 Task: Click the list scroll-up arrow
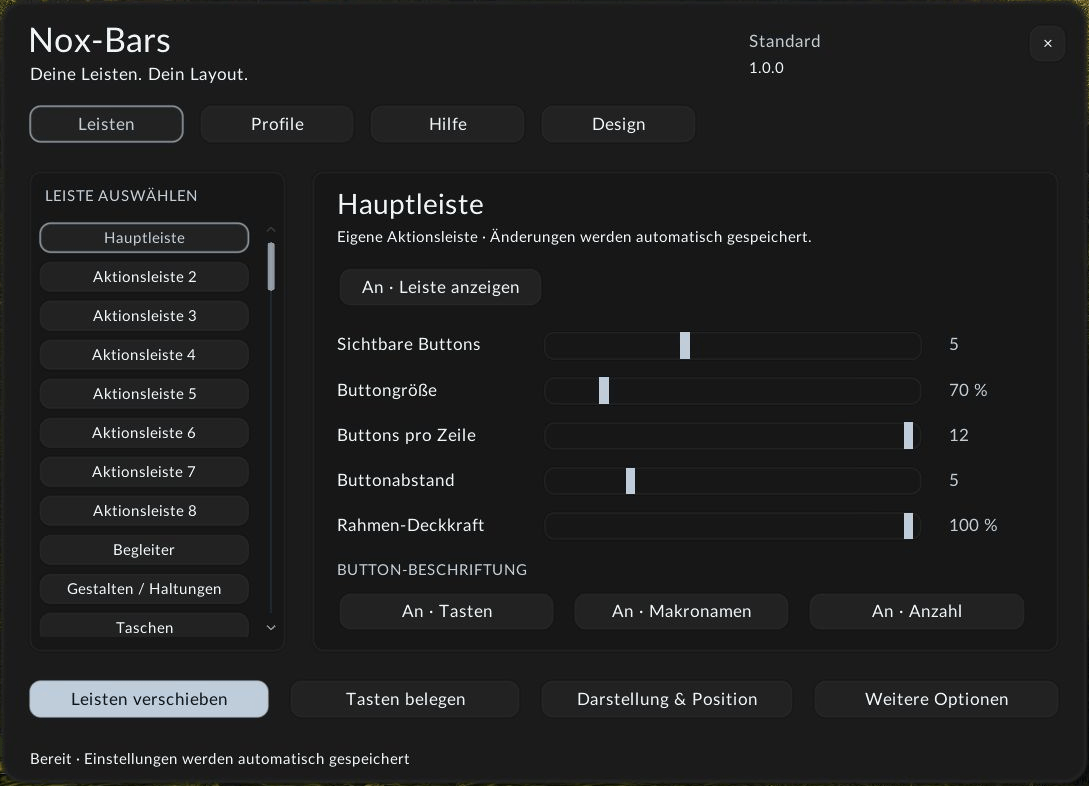[x=271, y=230]
